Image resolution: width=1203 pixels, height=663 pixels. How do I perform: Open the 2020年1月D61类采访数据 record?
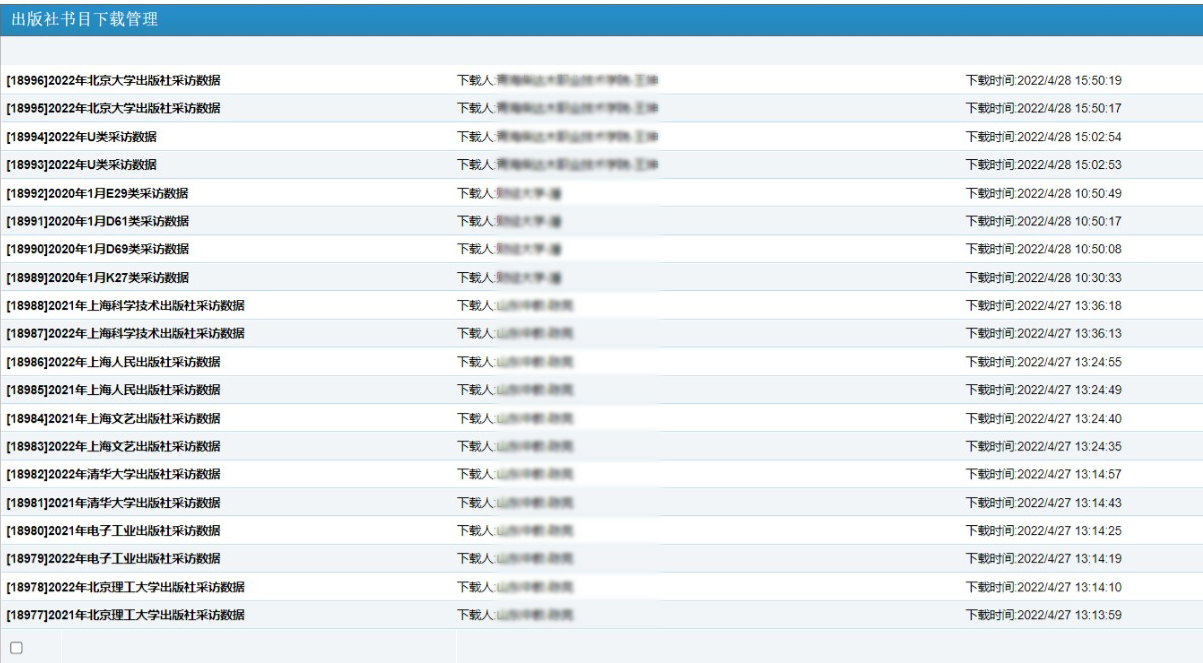pos(97,221)
